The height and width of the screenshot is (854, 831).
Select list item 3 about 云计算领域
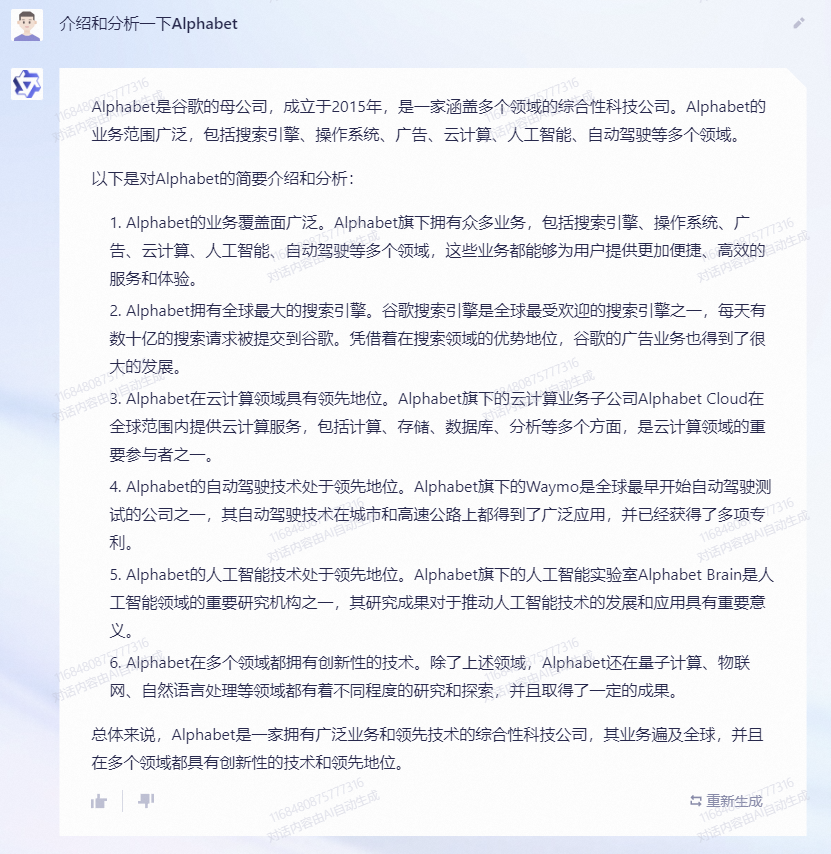[437, 426]
